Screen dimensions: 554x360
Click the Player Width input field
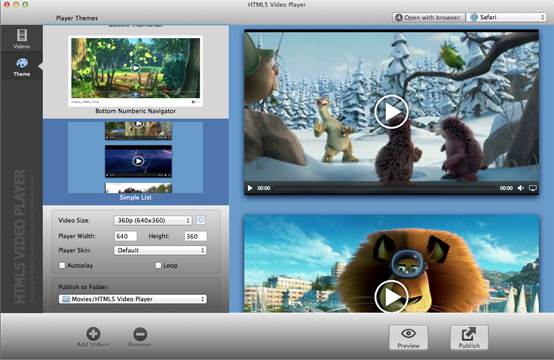click(x=126, y=236)
